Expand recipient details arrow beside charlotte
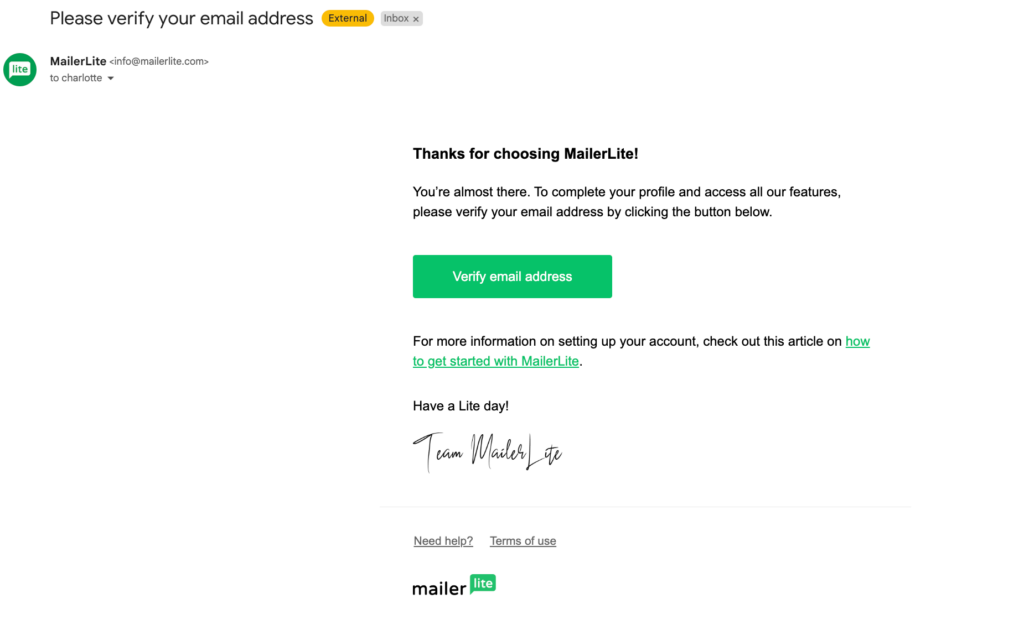 click(110, 78)
